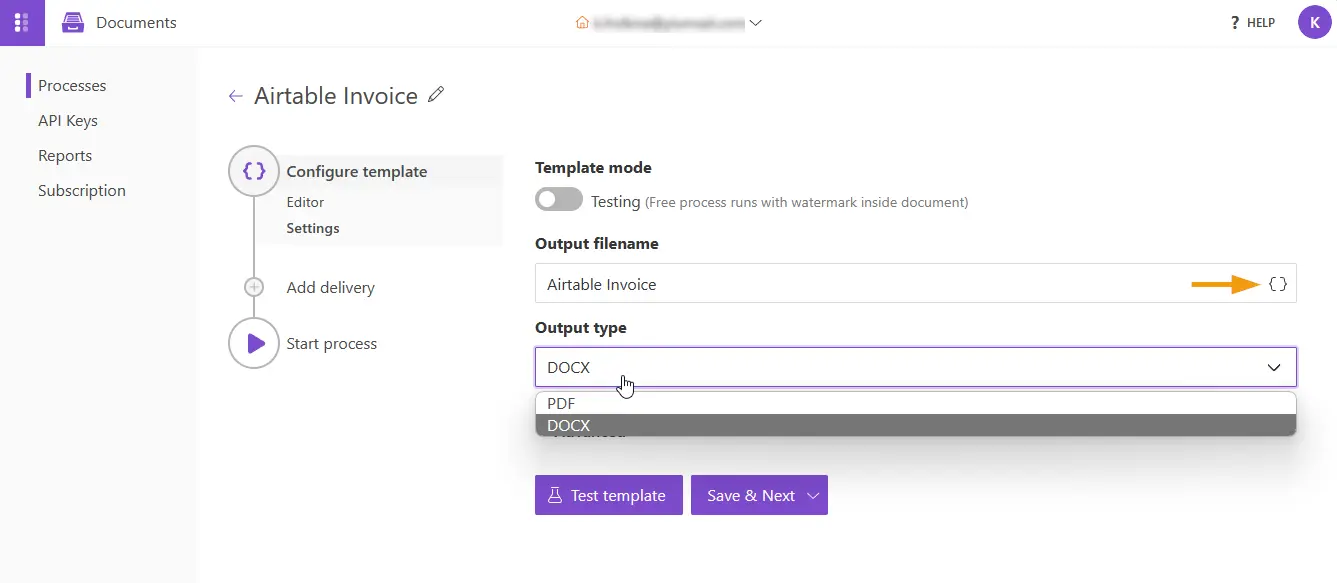This screenshot has height=583, width=1337.
Task: Click the Save & Next button
Action: tap(759, 495)
